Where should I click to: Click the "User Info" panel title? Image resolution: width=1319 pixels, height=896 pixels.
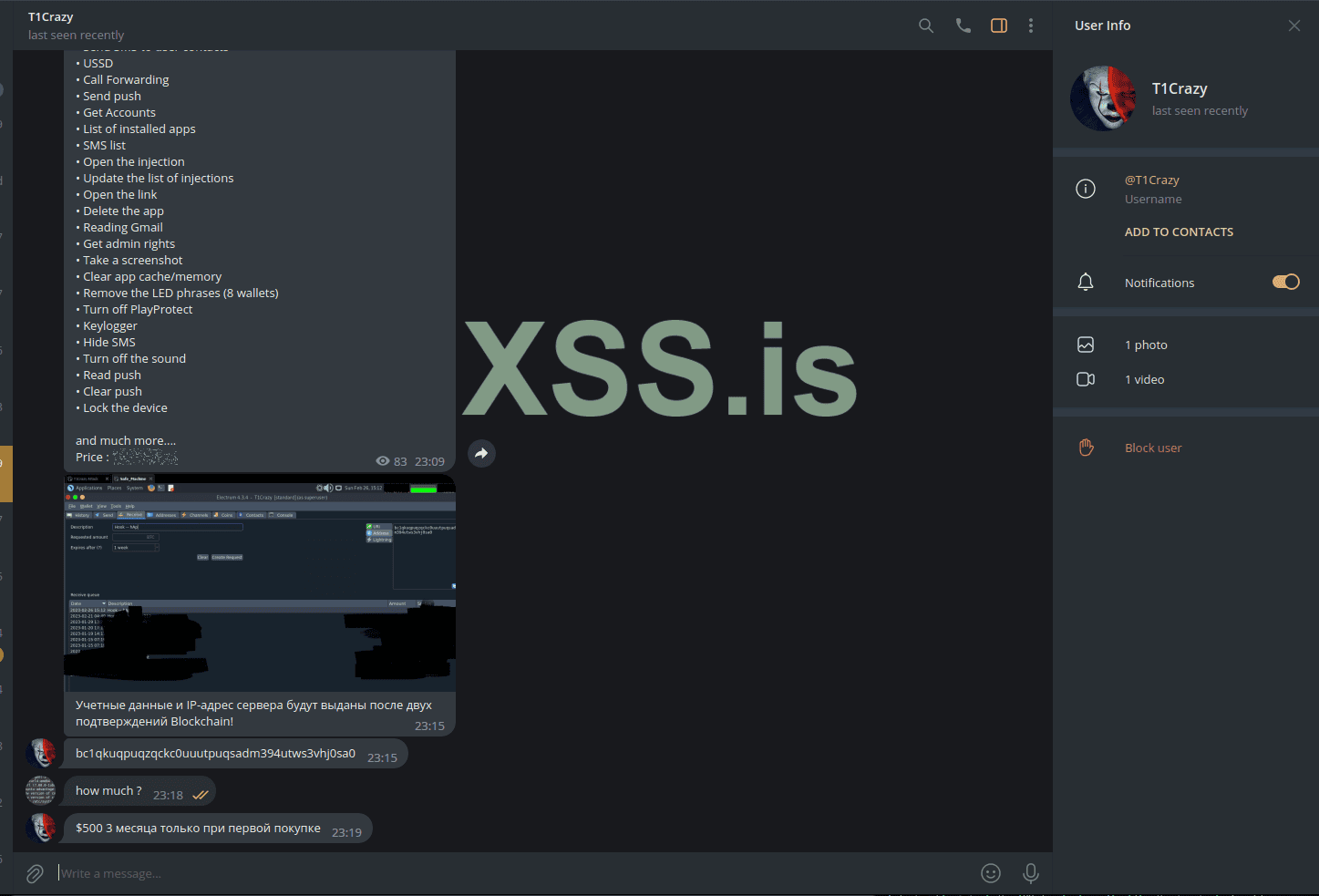(1102, 26)
